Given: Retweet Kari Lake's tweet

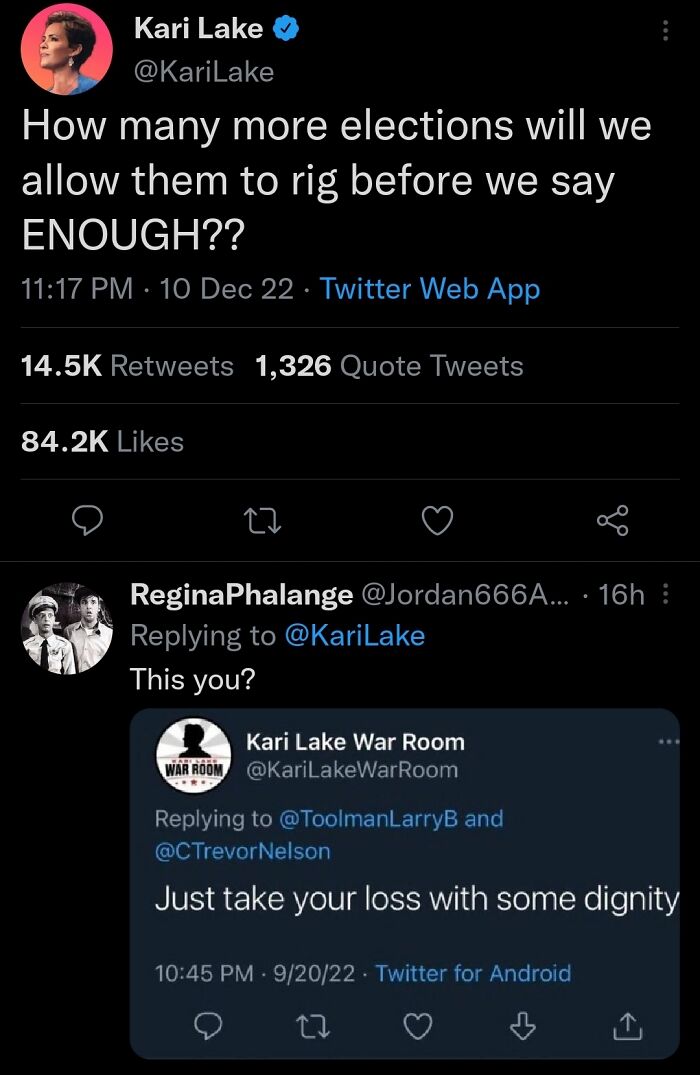Looking at the screenshot, I should [262, 519].
